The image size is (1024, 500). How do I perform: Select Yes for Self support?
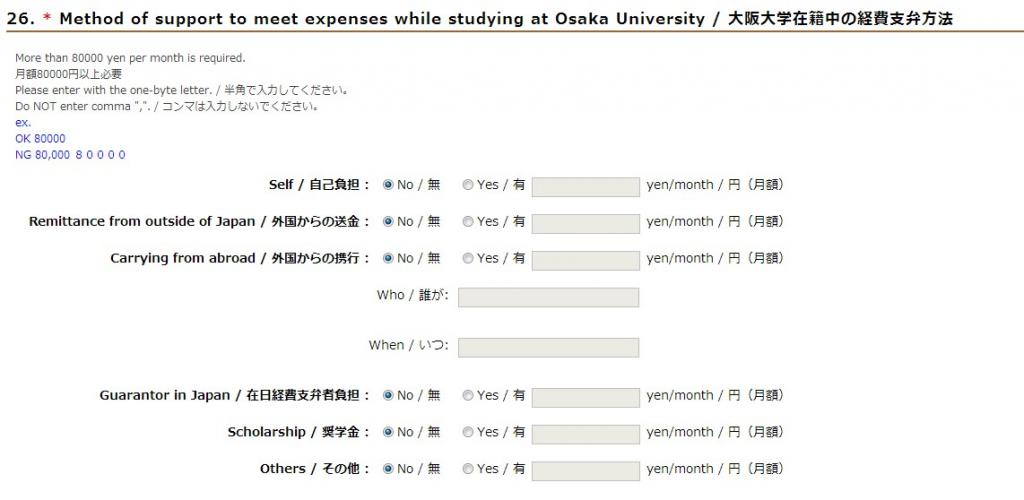pyautogui.click(x=468, y=185)
